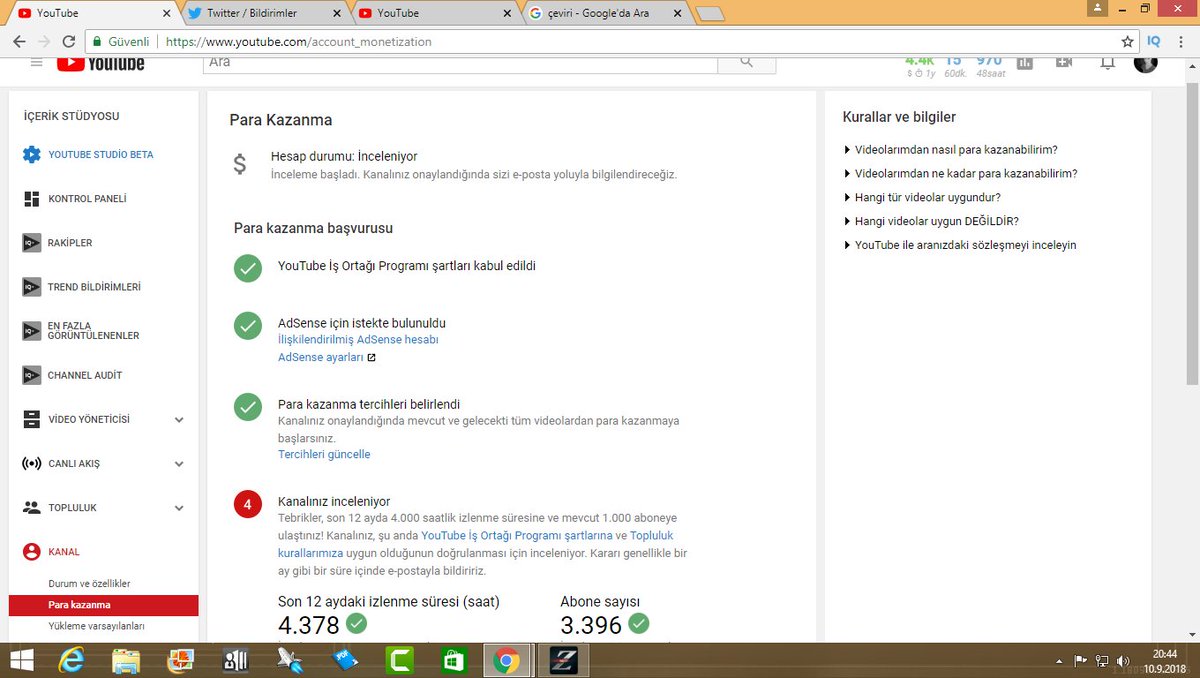Select Para kazanma menu item

tap(104, 605)
